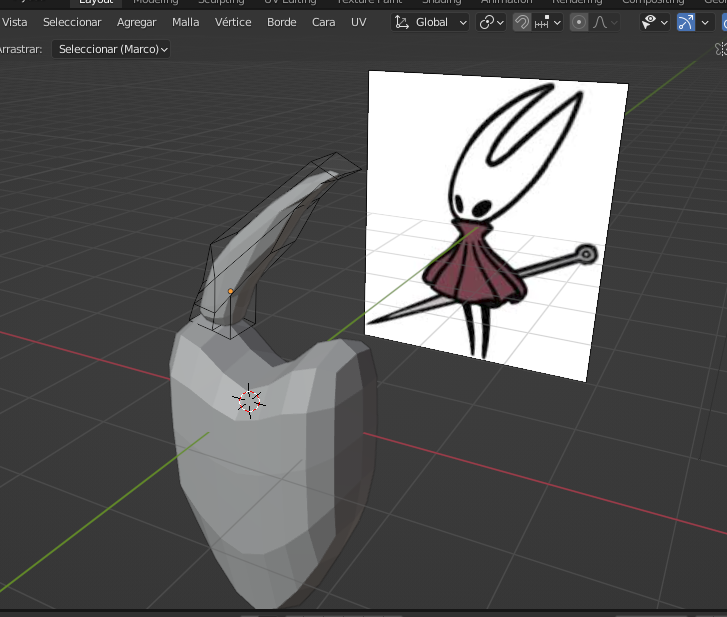Open the Seleccionar (Marco) drag dropdown
This screenshot has width=727, height=617.
point(111,48)
